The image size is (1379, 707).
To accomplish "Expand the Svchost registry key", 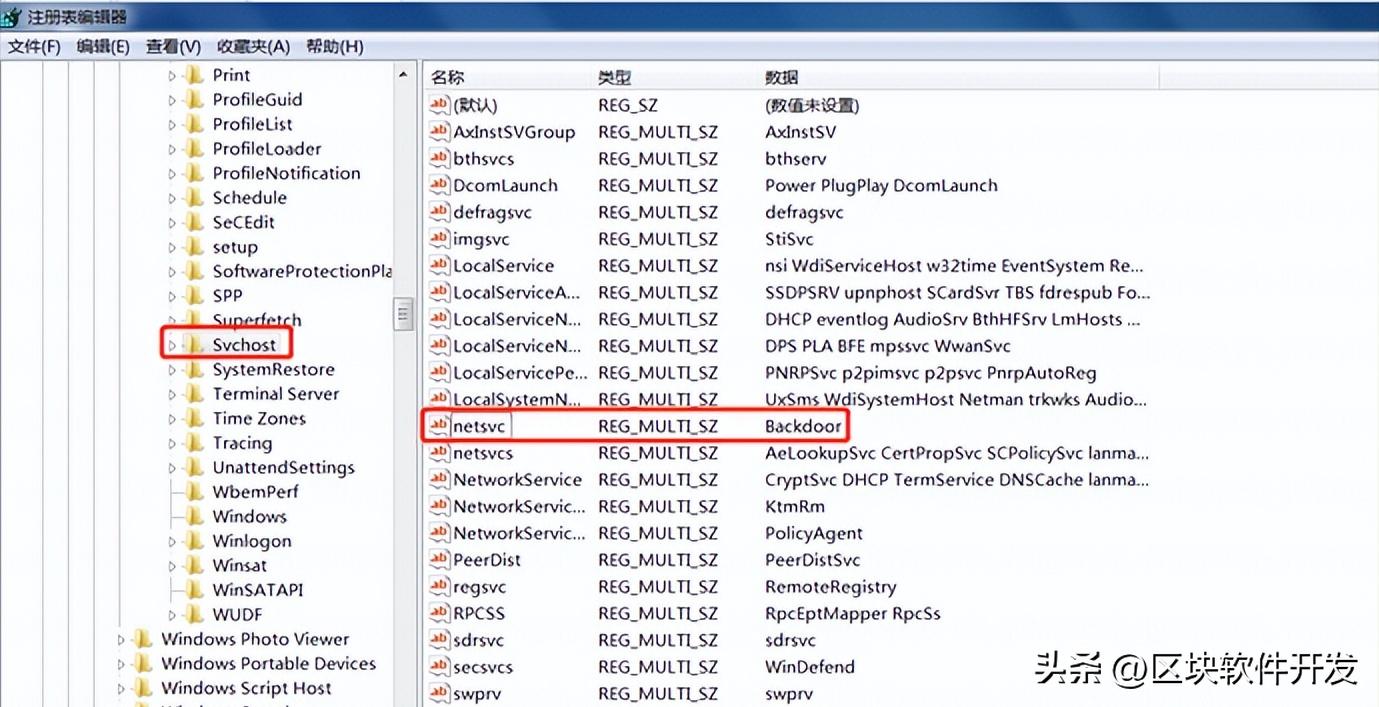I will (172, 345).
